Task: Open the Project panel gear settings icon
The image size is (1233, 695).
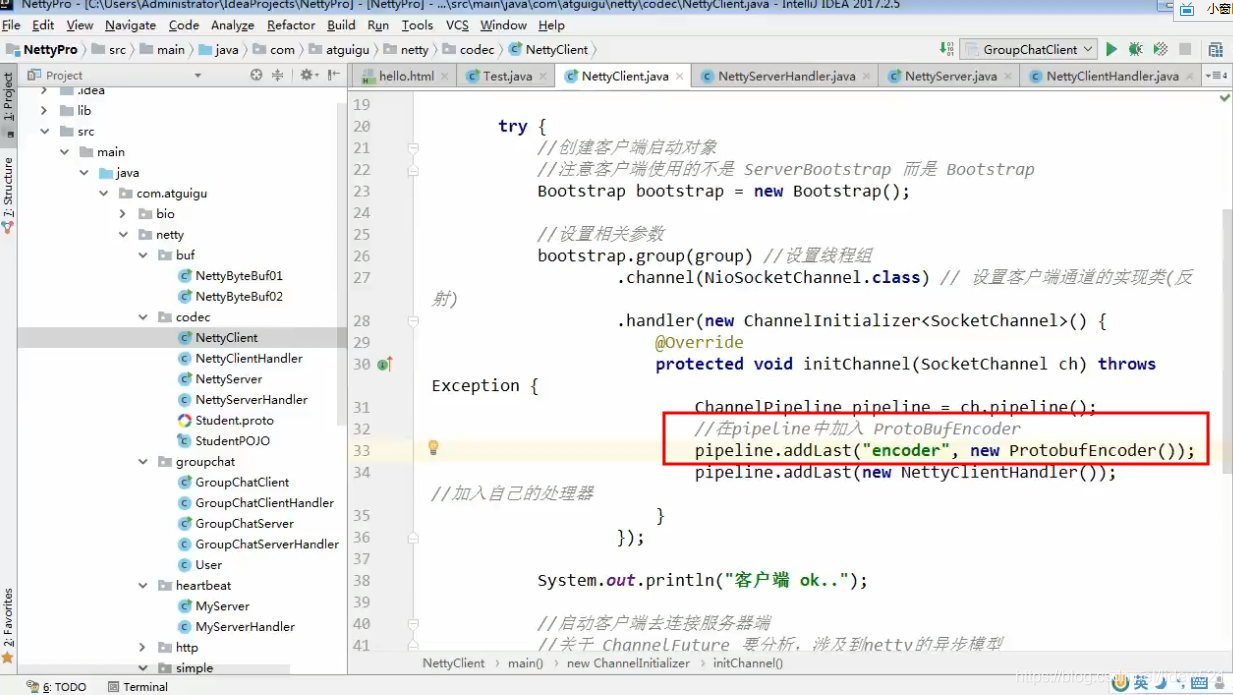Action: point(306,75)
